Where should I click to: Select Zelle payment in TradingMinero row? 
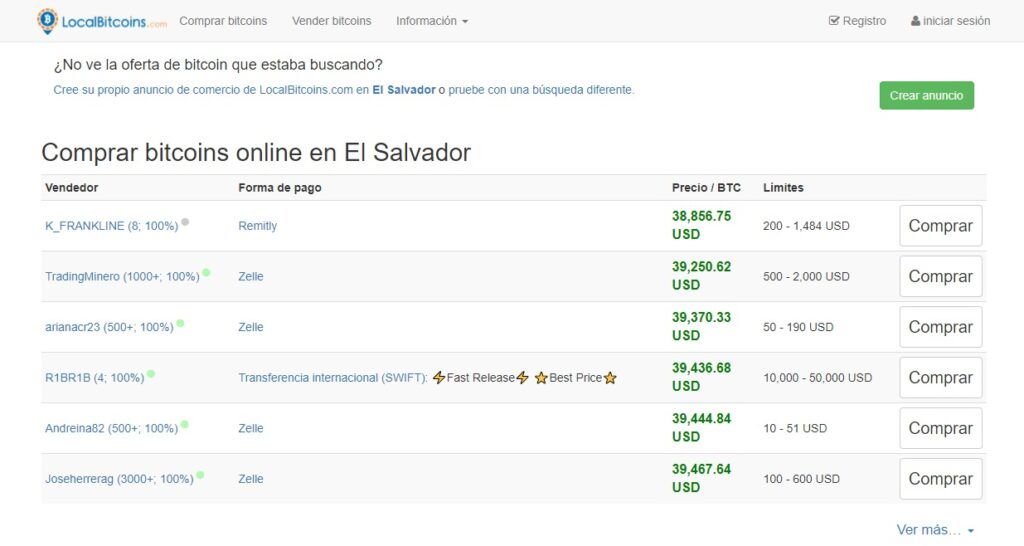tap(251, 276)
